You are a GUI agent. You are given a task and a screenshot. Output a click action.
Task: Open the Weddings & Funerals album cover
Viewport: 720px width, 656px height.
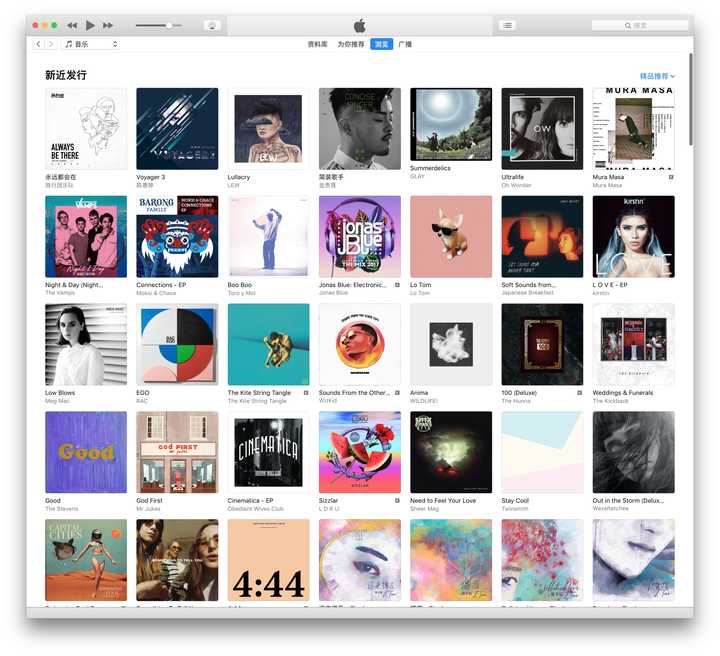tap(634, 345)
